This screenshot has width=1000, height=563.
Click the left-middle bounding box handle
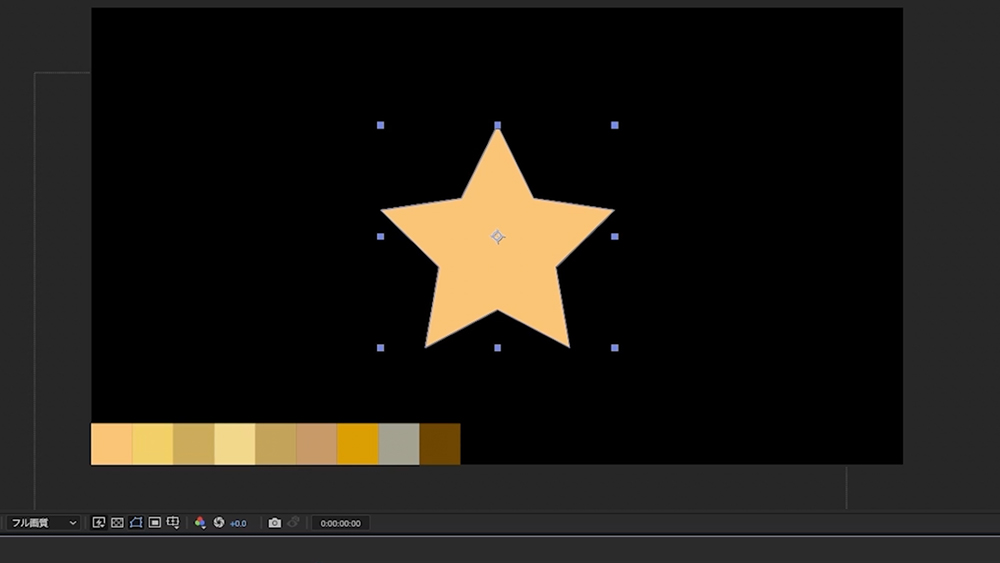tap(381, 237)
